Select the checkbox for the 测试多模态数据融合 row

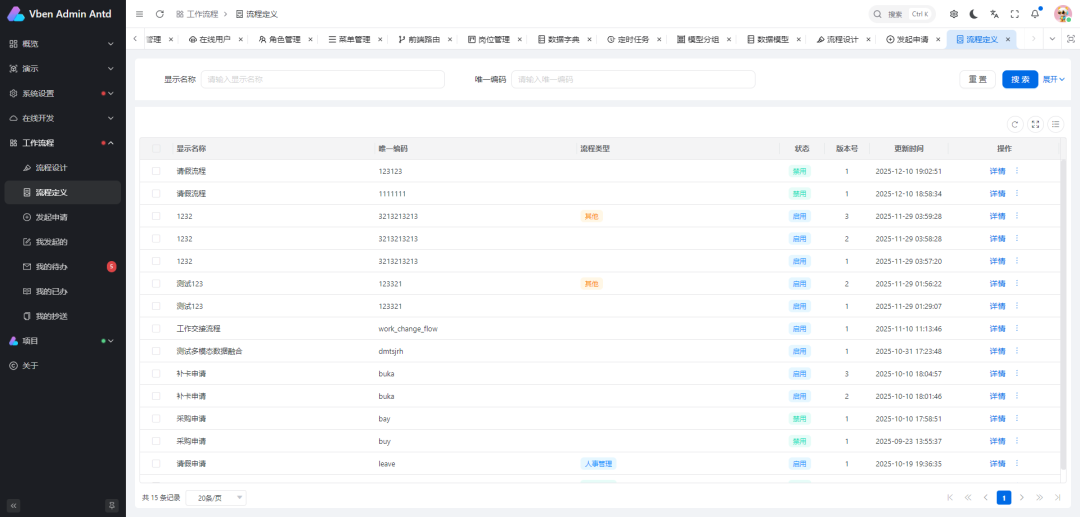click(x=156, y=351)
